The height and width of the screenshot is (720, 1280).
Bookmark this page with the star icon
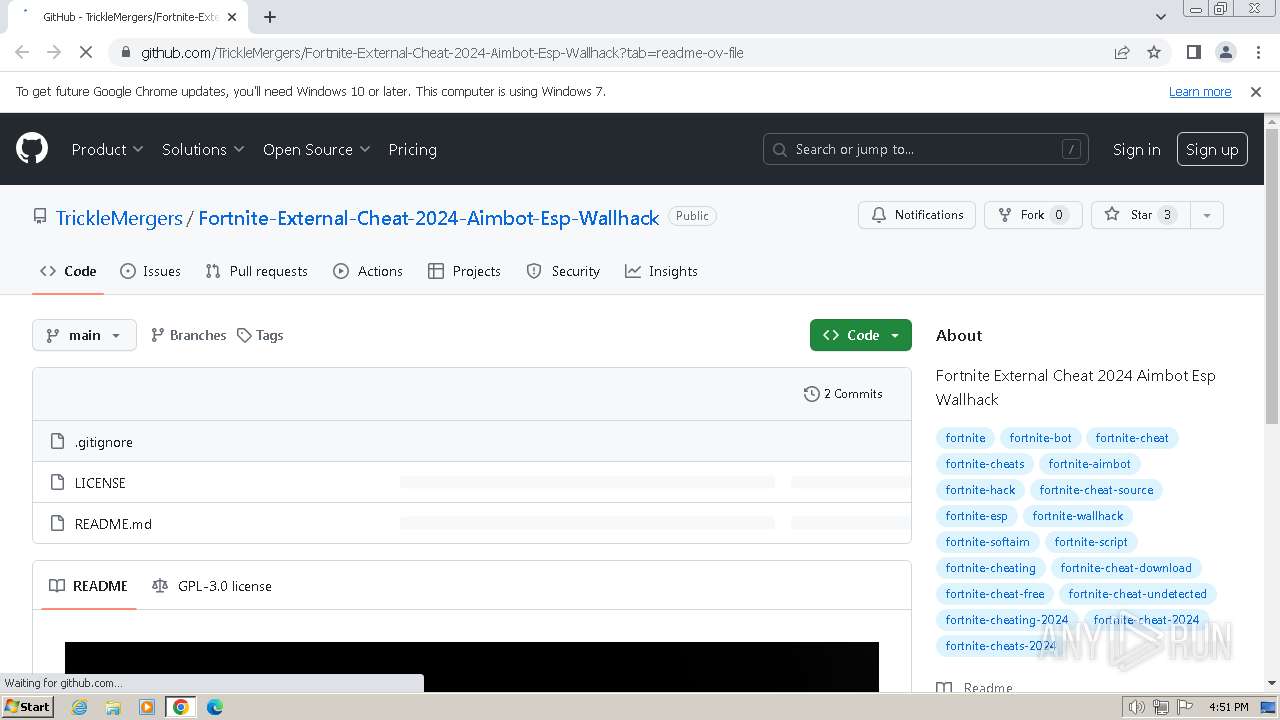tap(1154, 52)
